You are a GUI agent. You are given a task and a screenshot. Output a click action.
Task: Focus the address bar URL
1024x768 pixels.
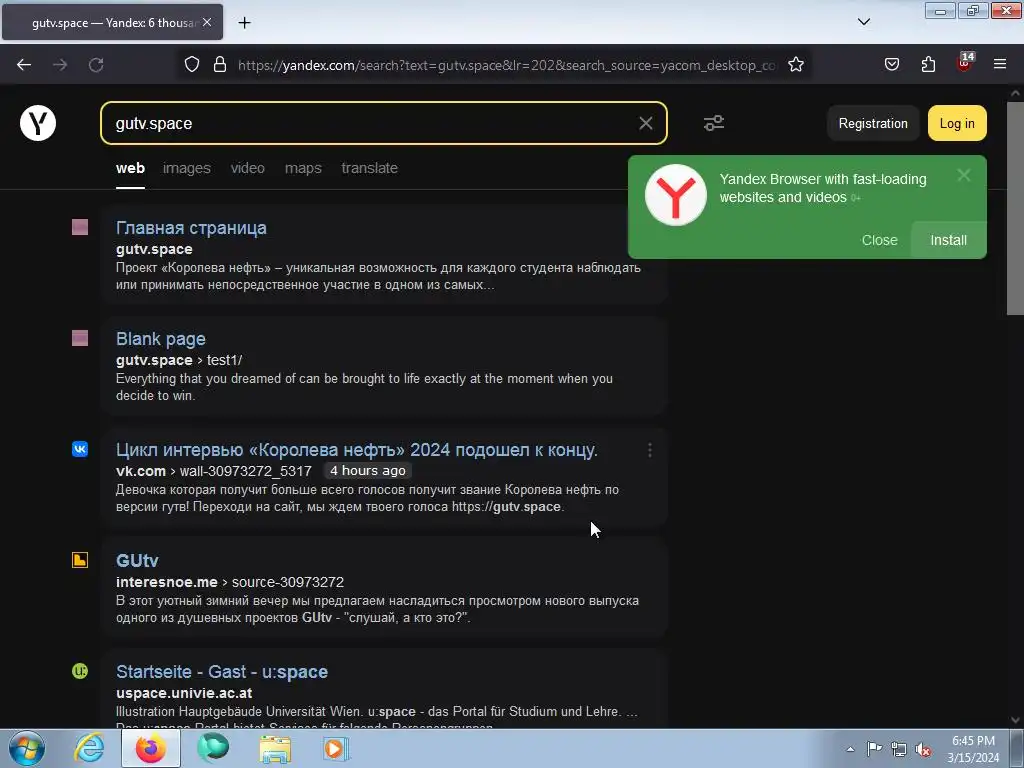507,65
